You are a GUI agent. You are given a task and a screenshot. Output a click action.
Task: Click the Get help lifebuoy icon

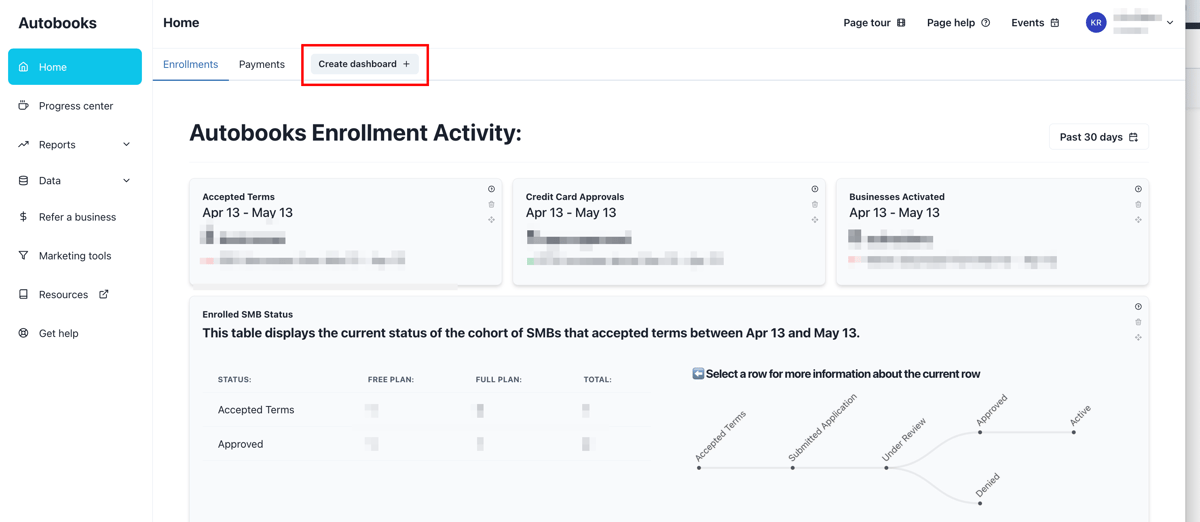(24, 333)
